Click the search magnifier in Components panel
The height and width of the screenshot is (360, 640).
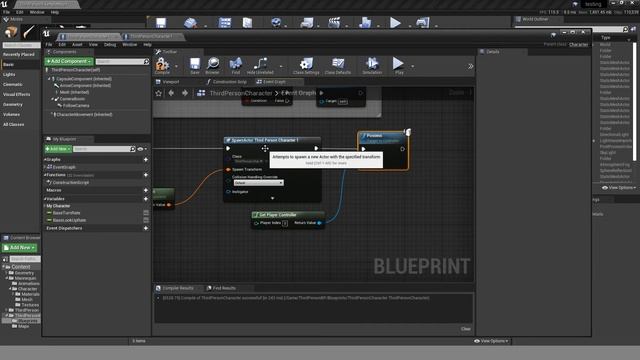[x=146, y=62]
